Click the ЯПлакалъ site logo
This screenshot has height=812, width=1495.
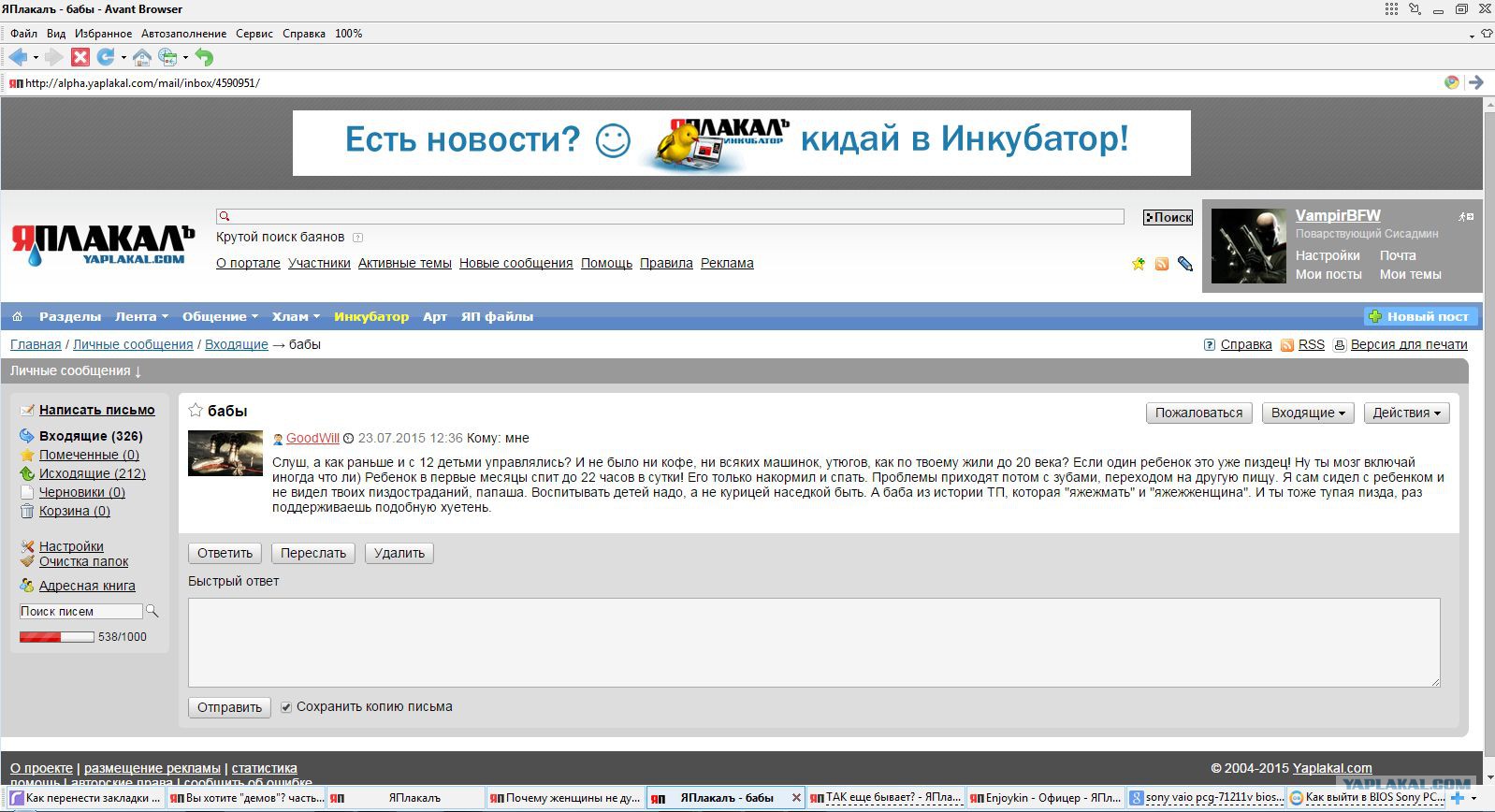103,245
